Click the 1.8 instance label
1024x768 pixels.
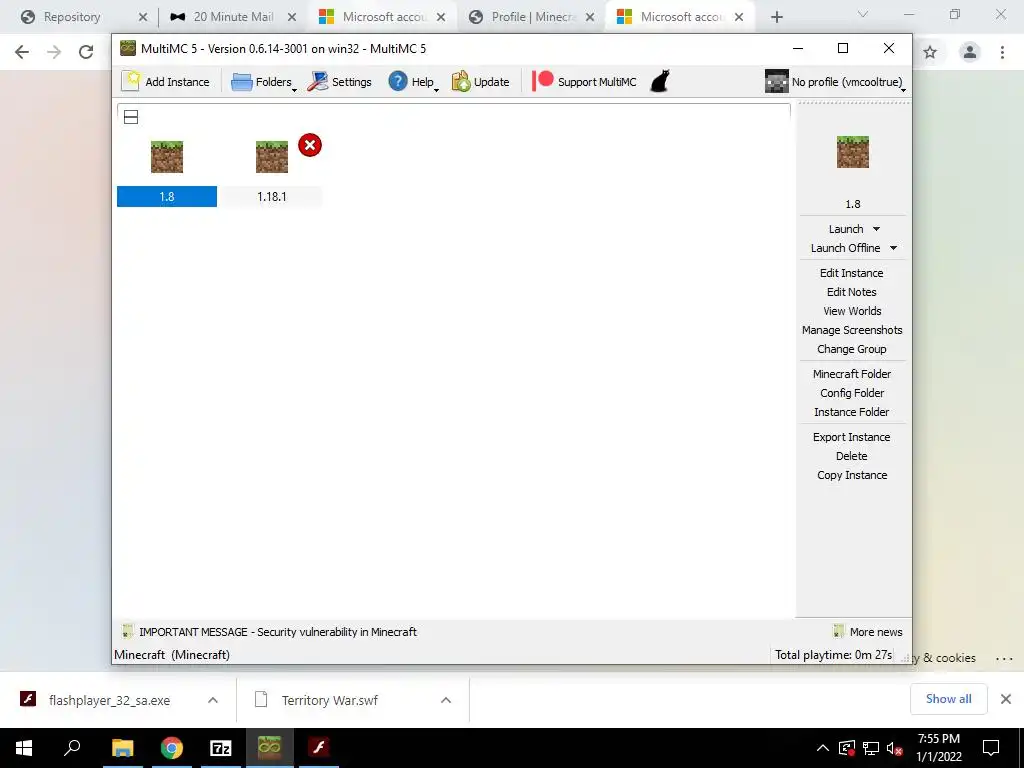pos(167,197)
